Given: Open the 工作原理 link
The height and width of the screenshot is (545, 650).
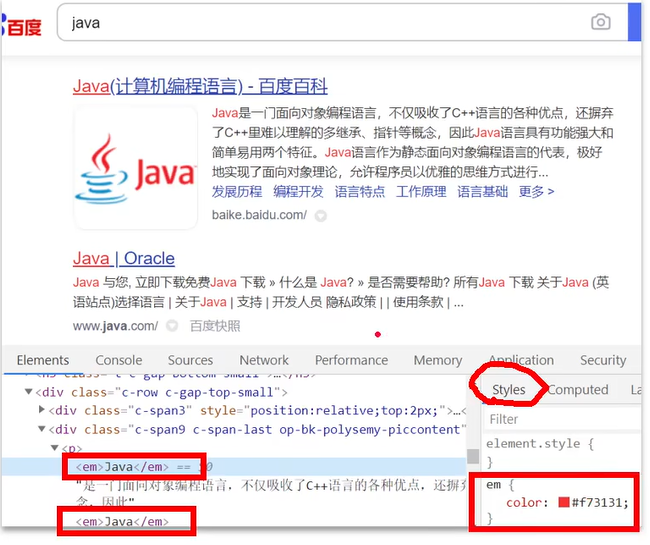Looking at the screenshot, I should click(421, 191).
